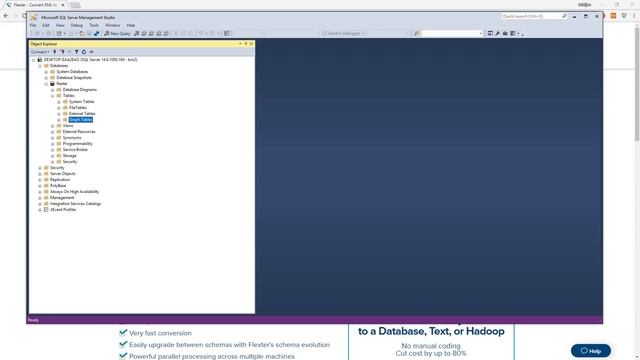
Task: Collapse the DESKTOP server root node
Action: [34, 60]
